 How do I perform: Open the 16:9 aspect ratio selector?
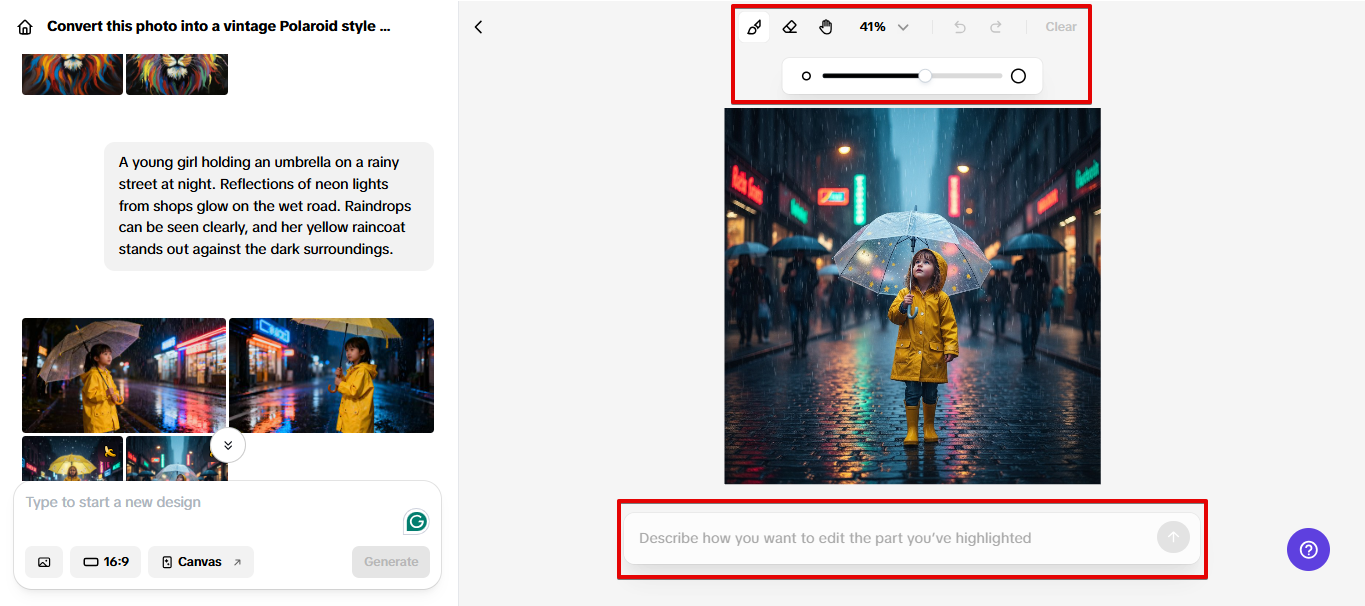tap(106, 562)
